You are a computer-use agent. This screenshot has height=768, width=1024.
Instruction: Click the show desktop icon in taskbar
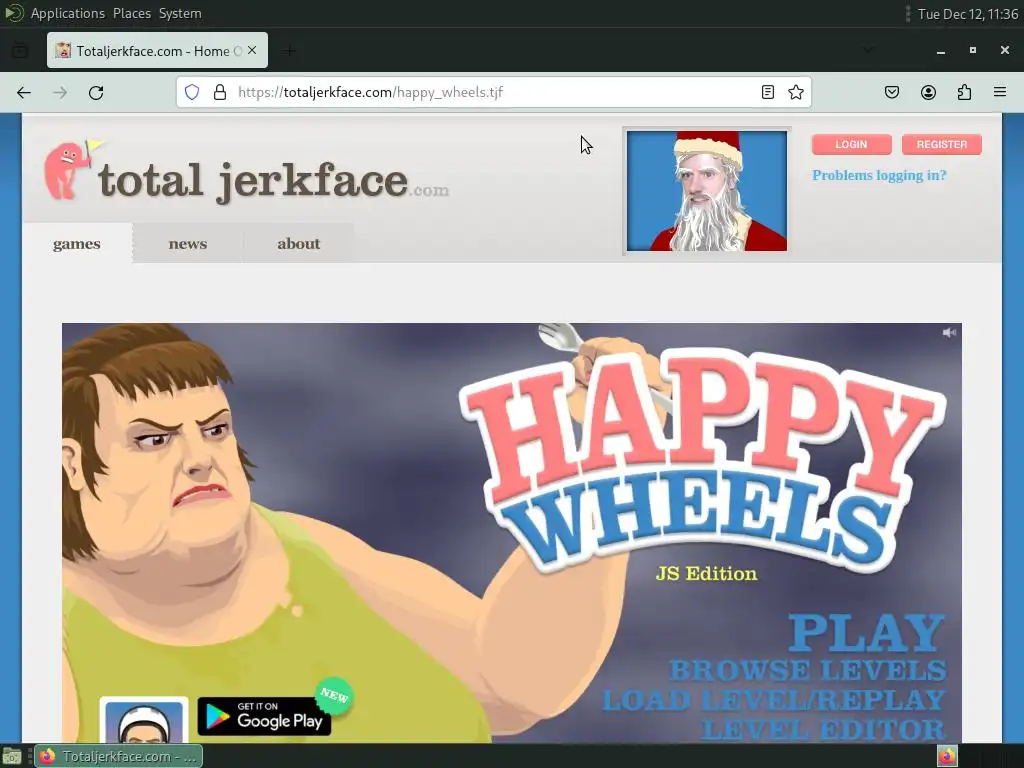click(12, 756)
